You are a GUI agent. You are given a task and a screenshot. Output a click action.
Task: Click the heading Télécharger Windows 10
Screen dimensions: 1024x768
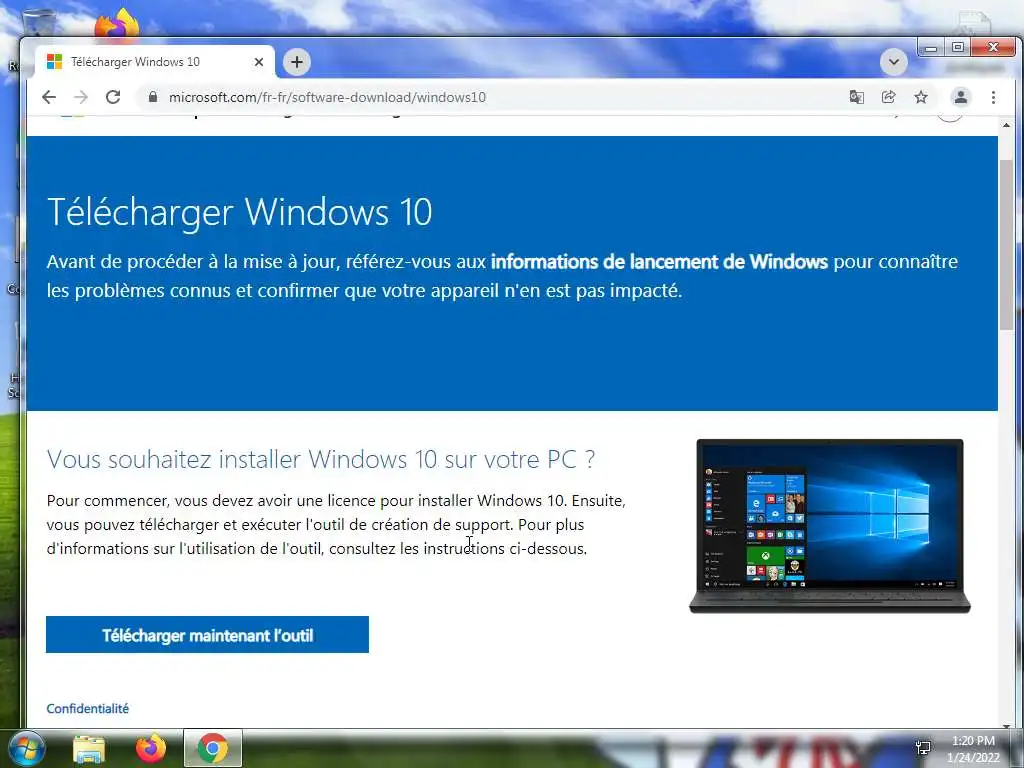(240, 212)
